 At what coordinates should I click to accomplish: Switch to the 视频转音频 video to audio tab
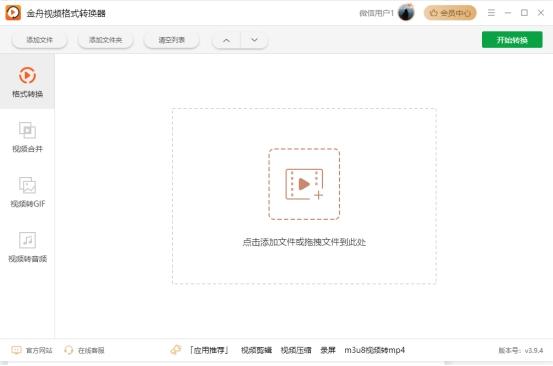(27, 247)
